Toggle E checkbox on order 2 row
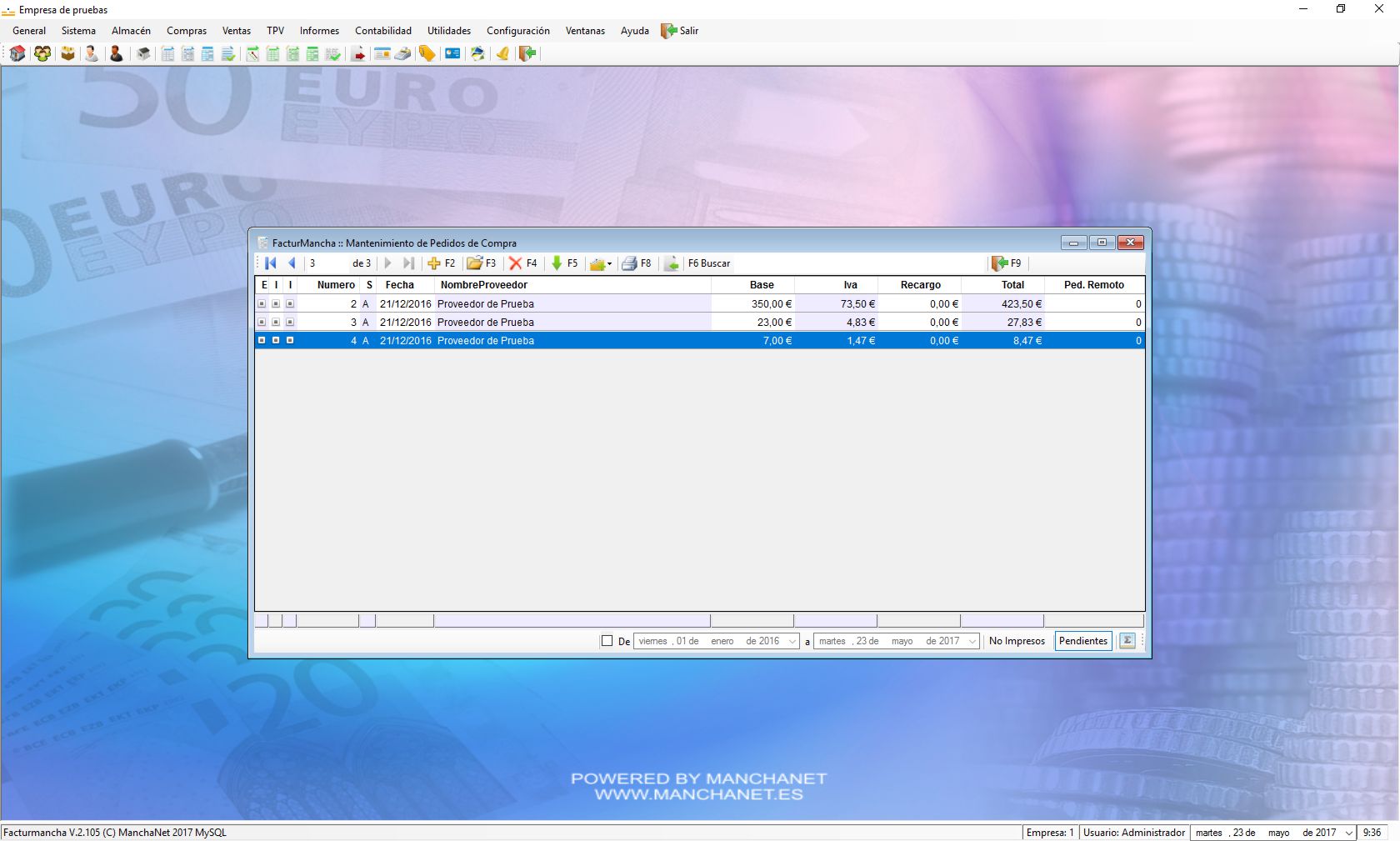 coord(262,304)
